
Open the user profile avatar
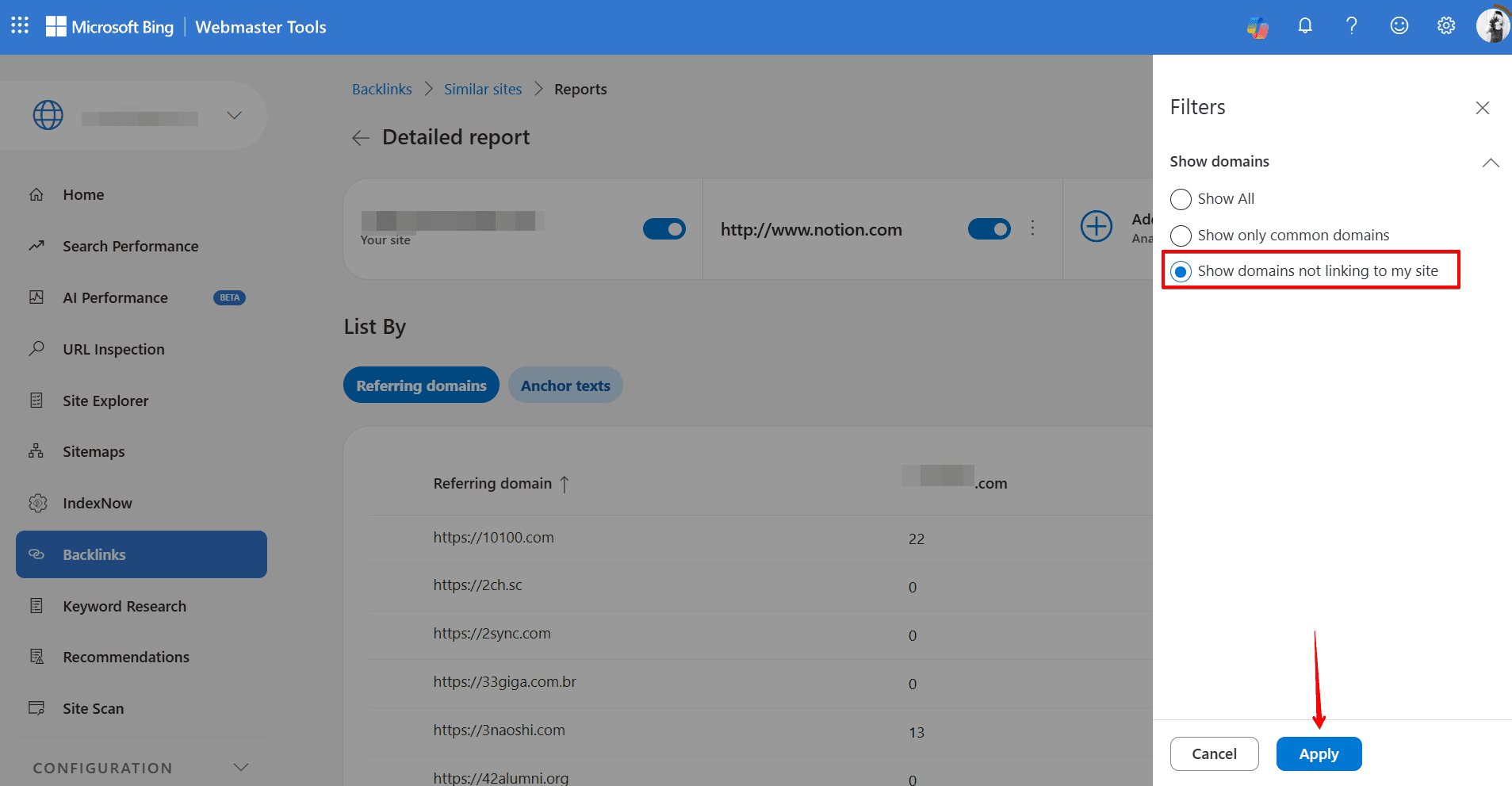tap(1493, 25)
